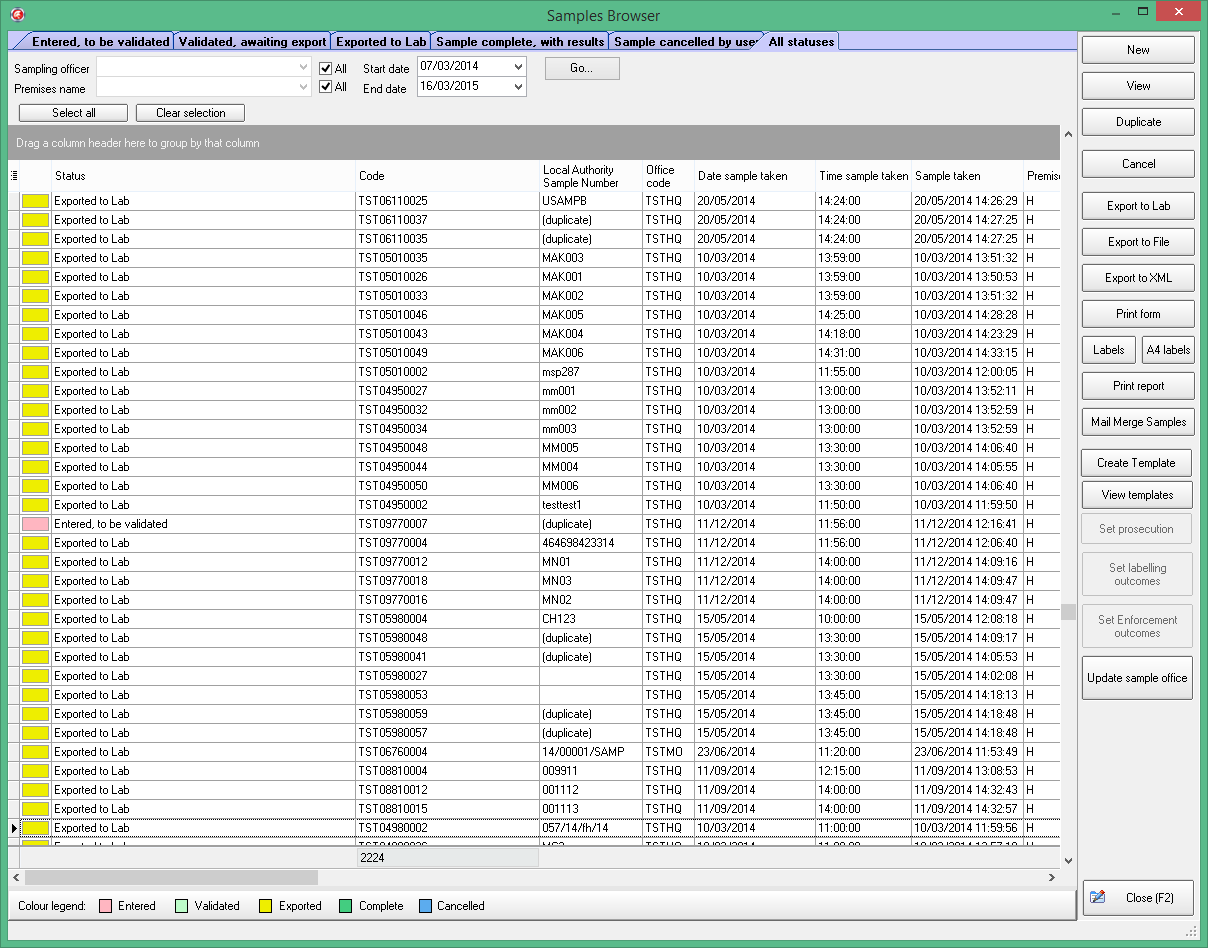Open the Premises name dropdown

pos(304,88)
